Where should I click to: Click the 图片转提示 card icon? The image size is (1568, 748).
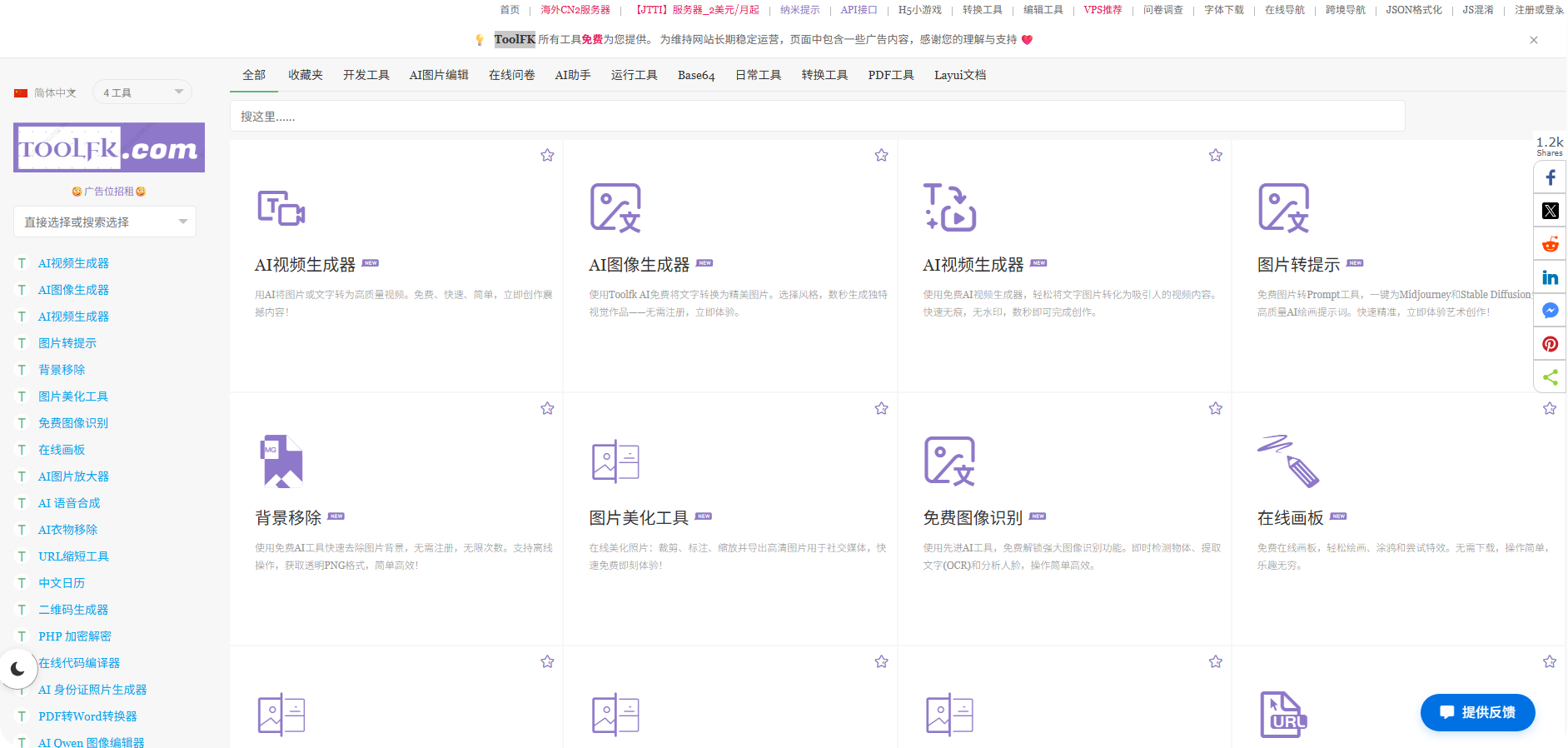tap(1284, 207)
